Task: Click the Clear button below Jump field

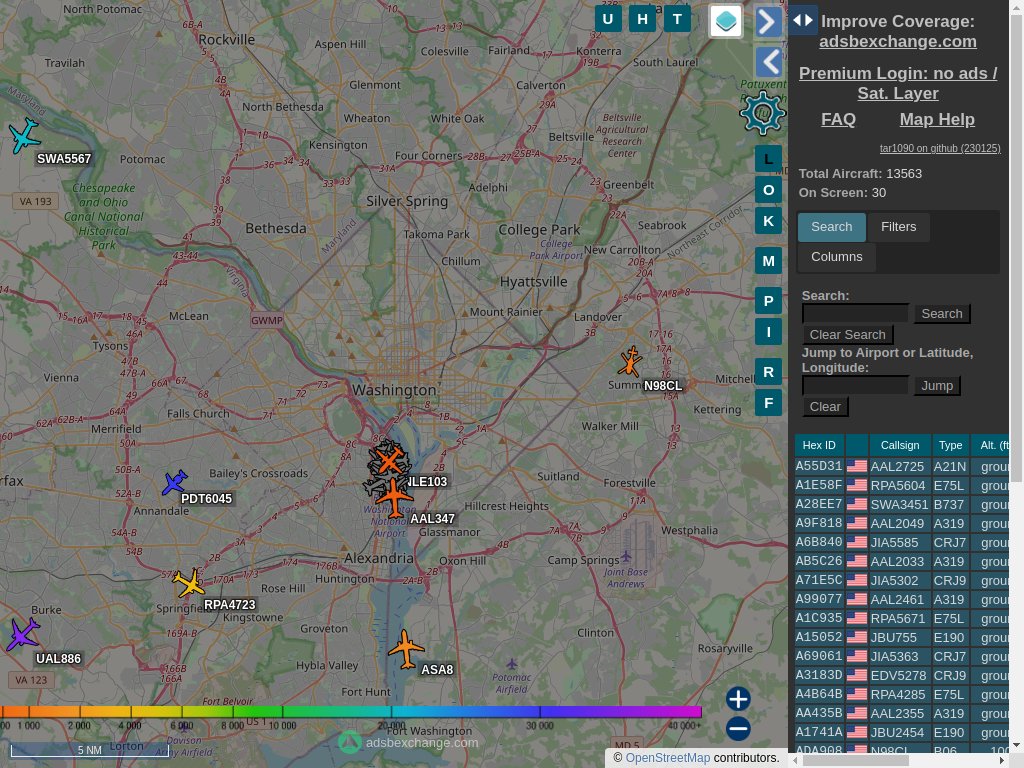Action: click(825, 406)
